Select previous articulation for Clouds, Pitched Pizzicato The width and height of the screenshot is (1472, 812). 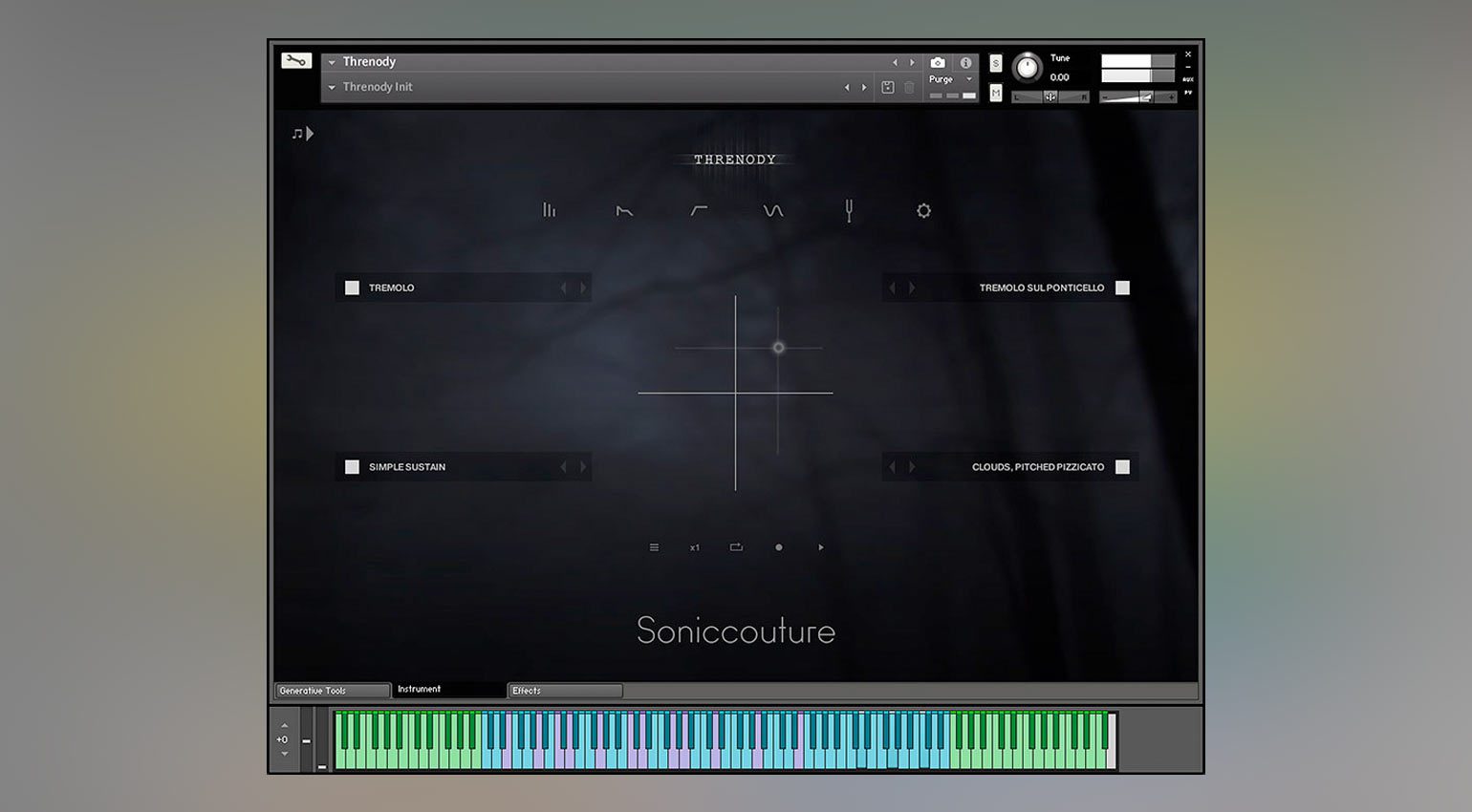pyautogui.click(x=893, y=467)
